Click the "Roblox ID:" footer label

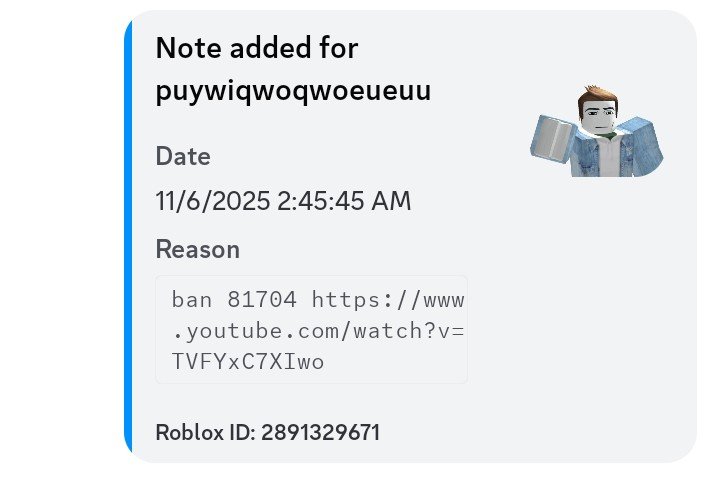click(205, 433)
